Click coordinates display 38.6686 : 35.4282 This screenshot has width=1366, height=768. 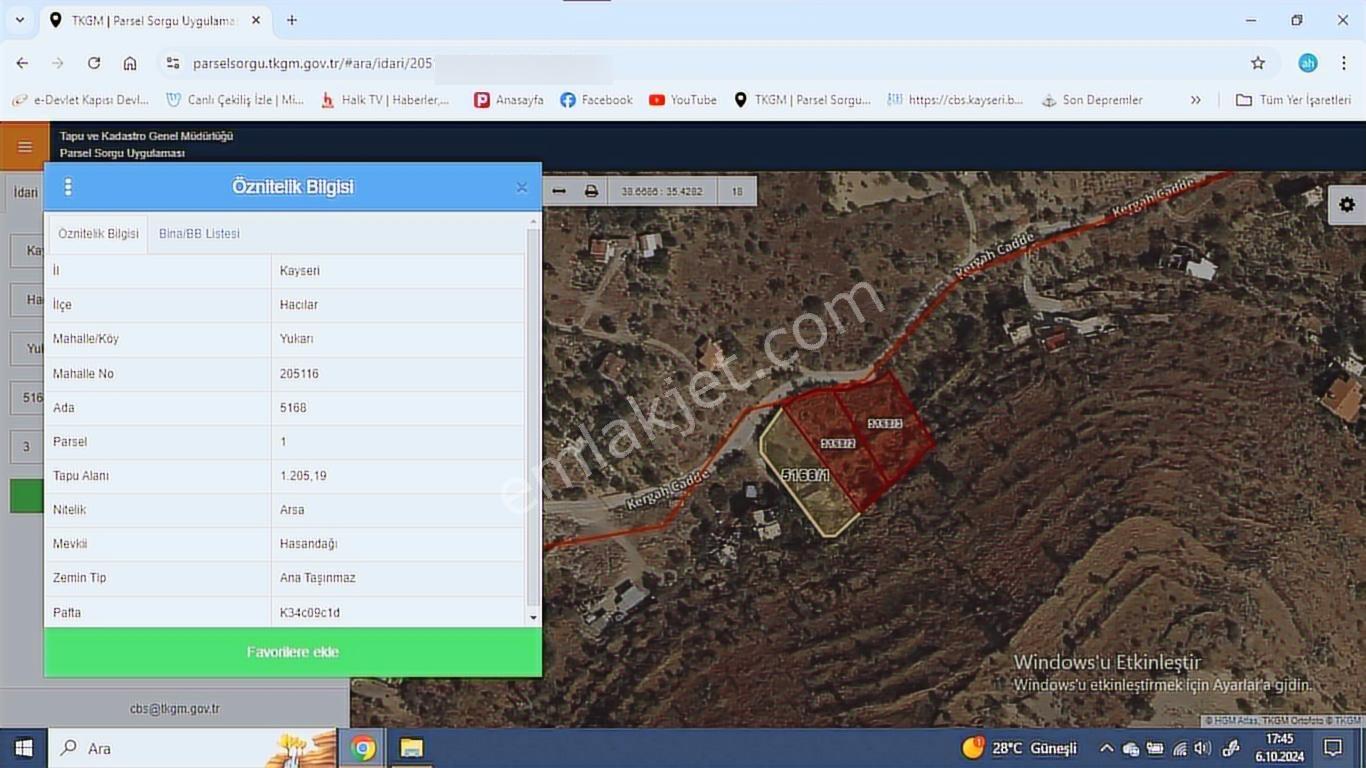tap(662, 191)
